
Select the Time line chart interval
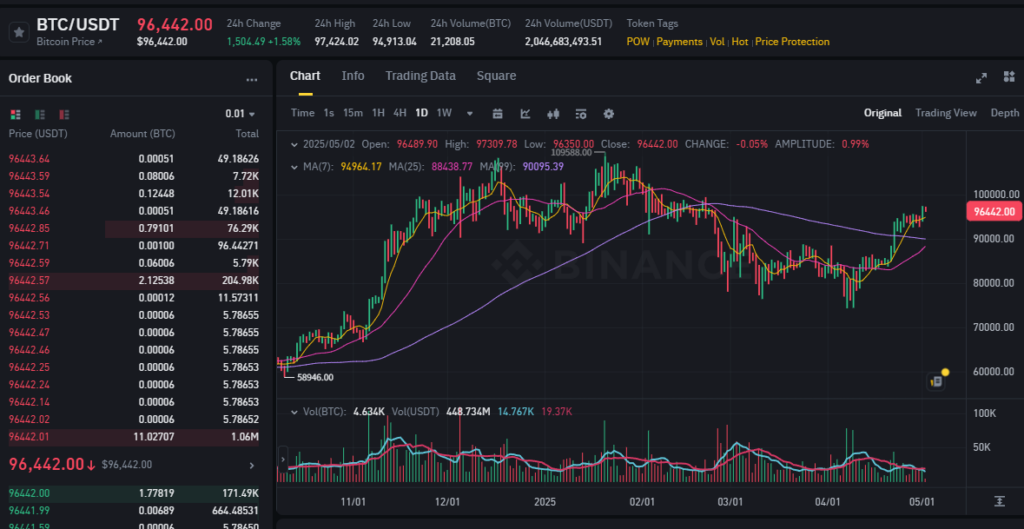(302, 113)
